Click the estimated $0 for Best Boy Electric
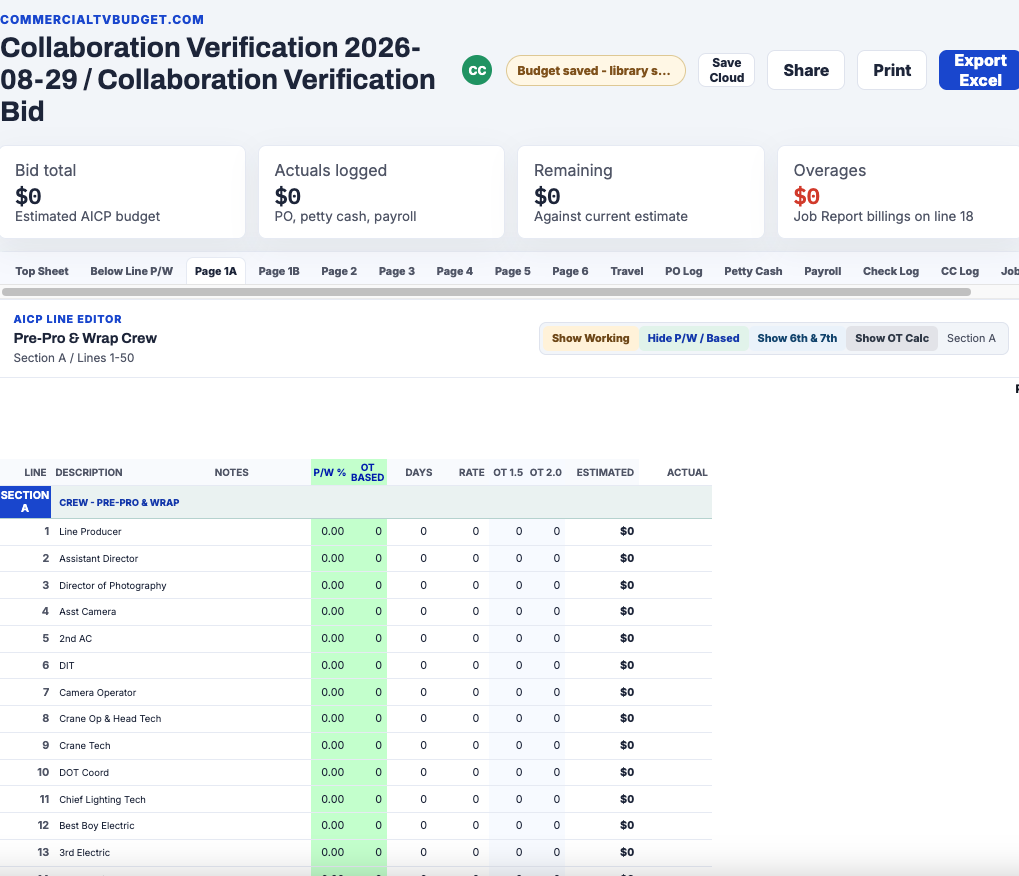This screenshot has width=1019, height=876. [626, 825]
